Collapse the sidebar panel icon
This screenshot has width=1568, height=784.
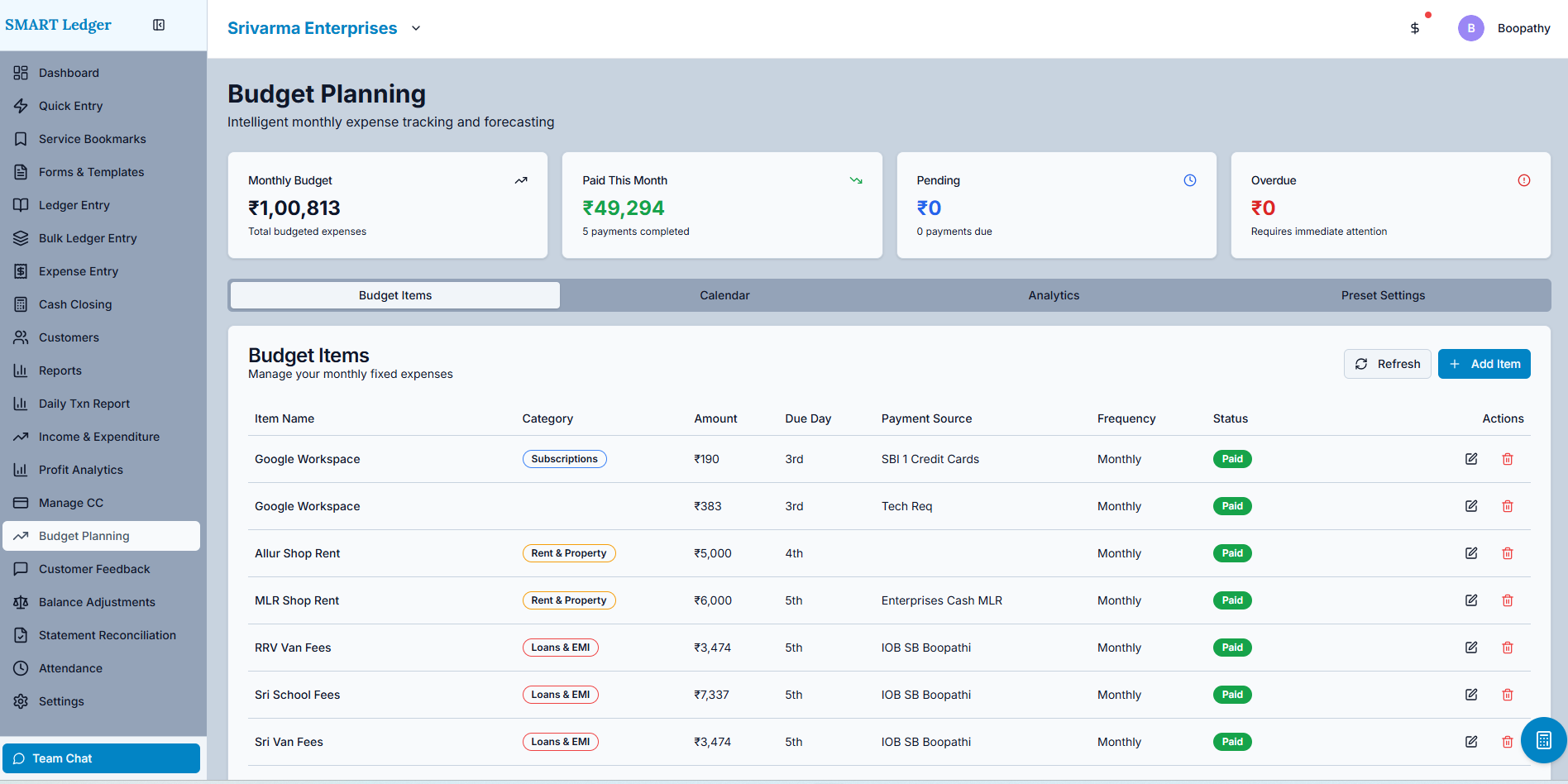tap(159, 25)
